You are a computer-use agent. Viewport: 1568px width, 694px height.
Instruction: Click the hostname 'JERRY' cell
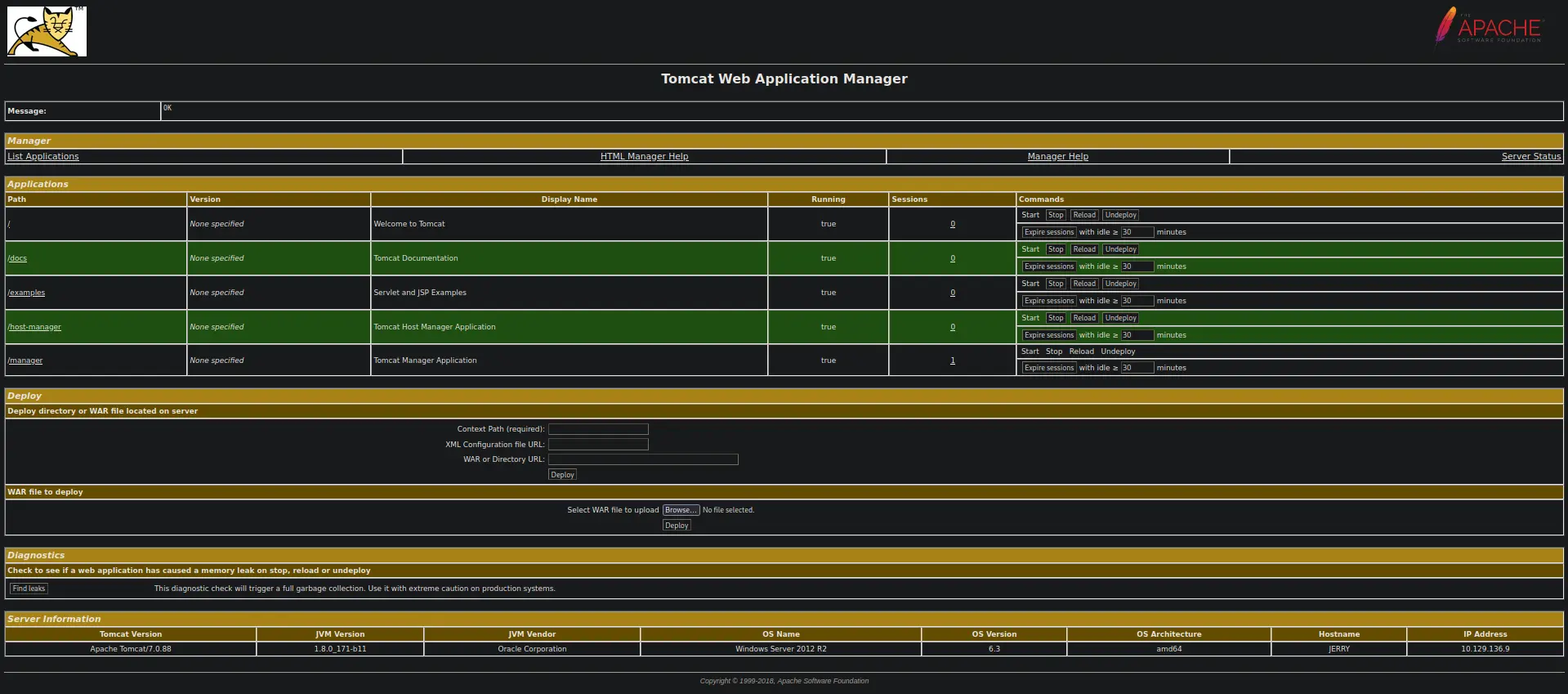(x=1338, y=649)
